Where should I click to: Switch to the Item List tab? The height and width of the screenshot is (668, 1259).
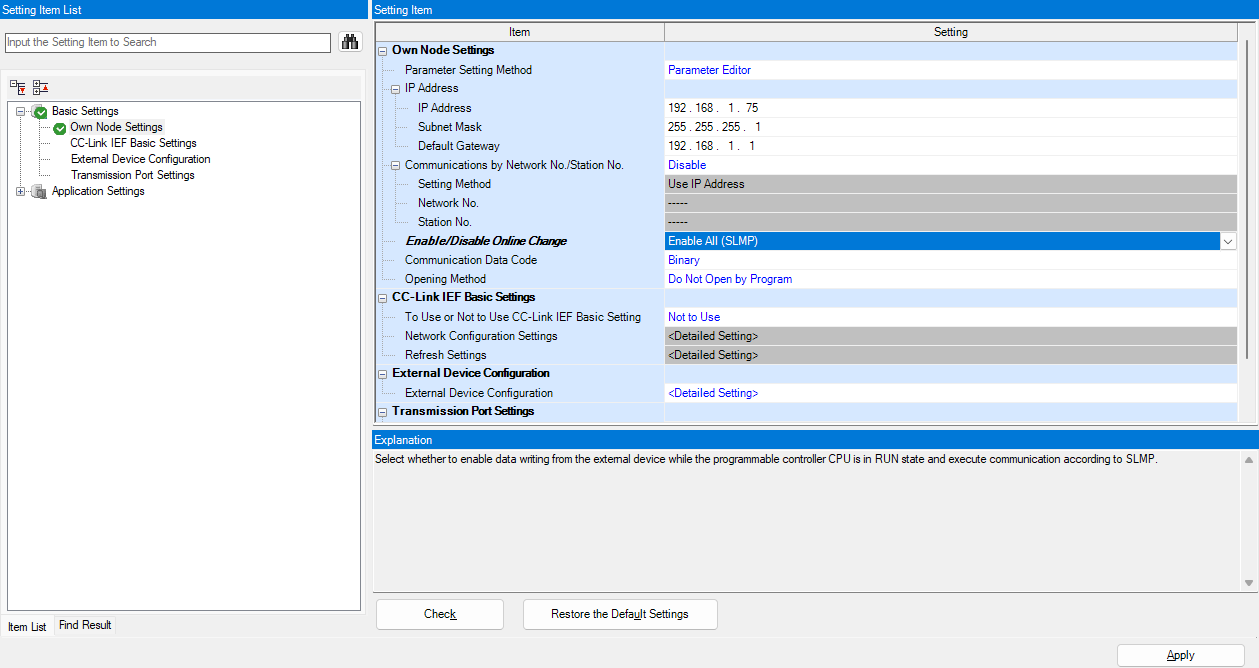pyautogui.click(x=27, y=627)
